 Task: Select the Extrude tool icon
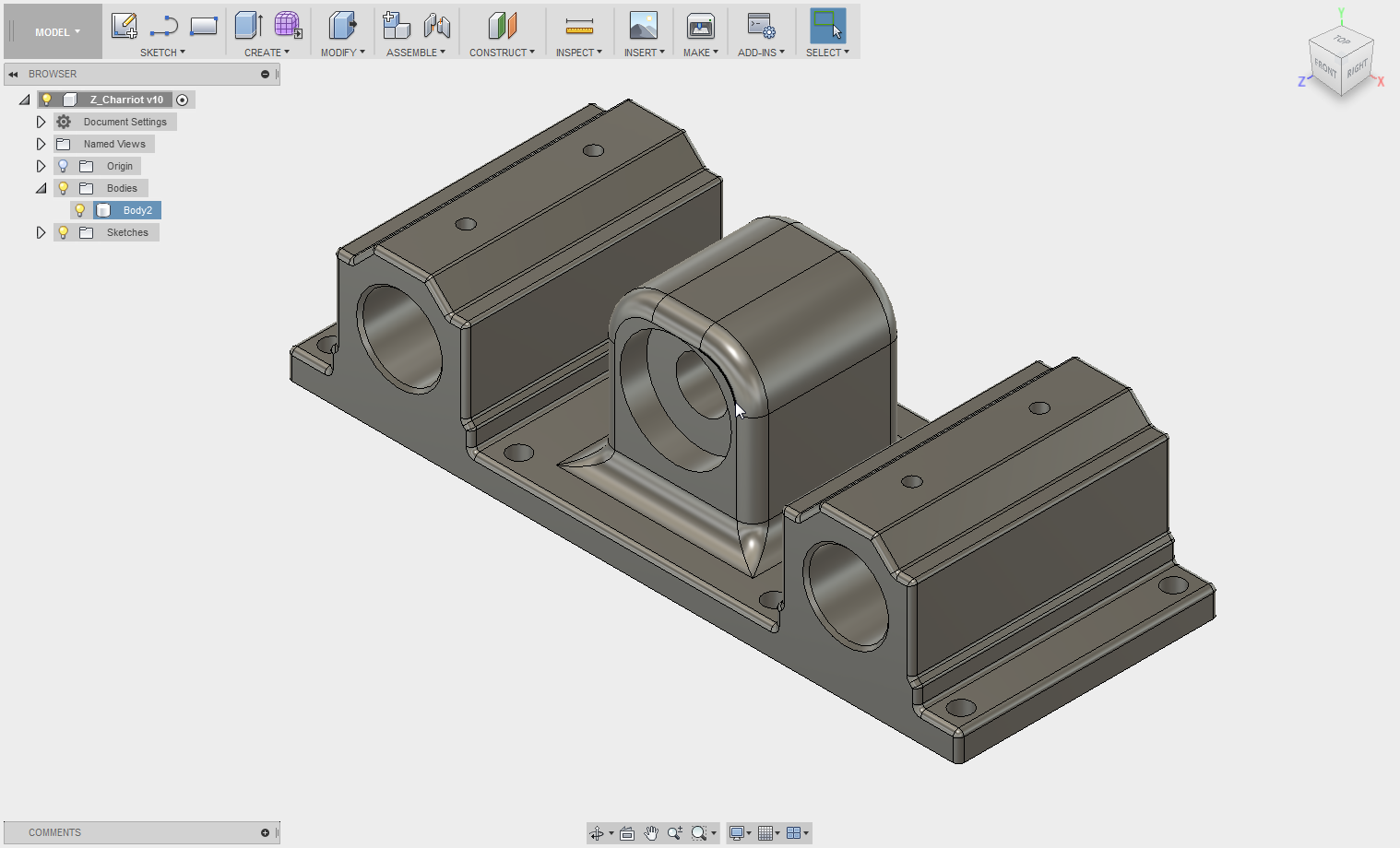click(248, 26)
